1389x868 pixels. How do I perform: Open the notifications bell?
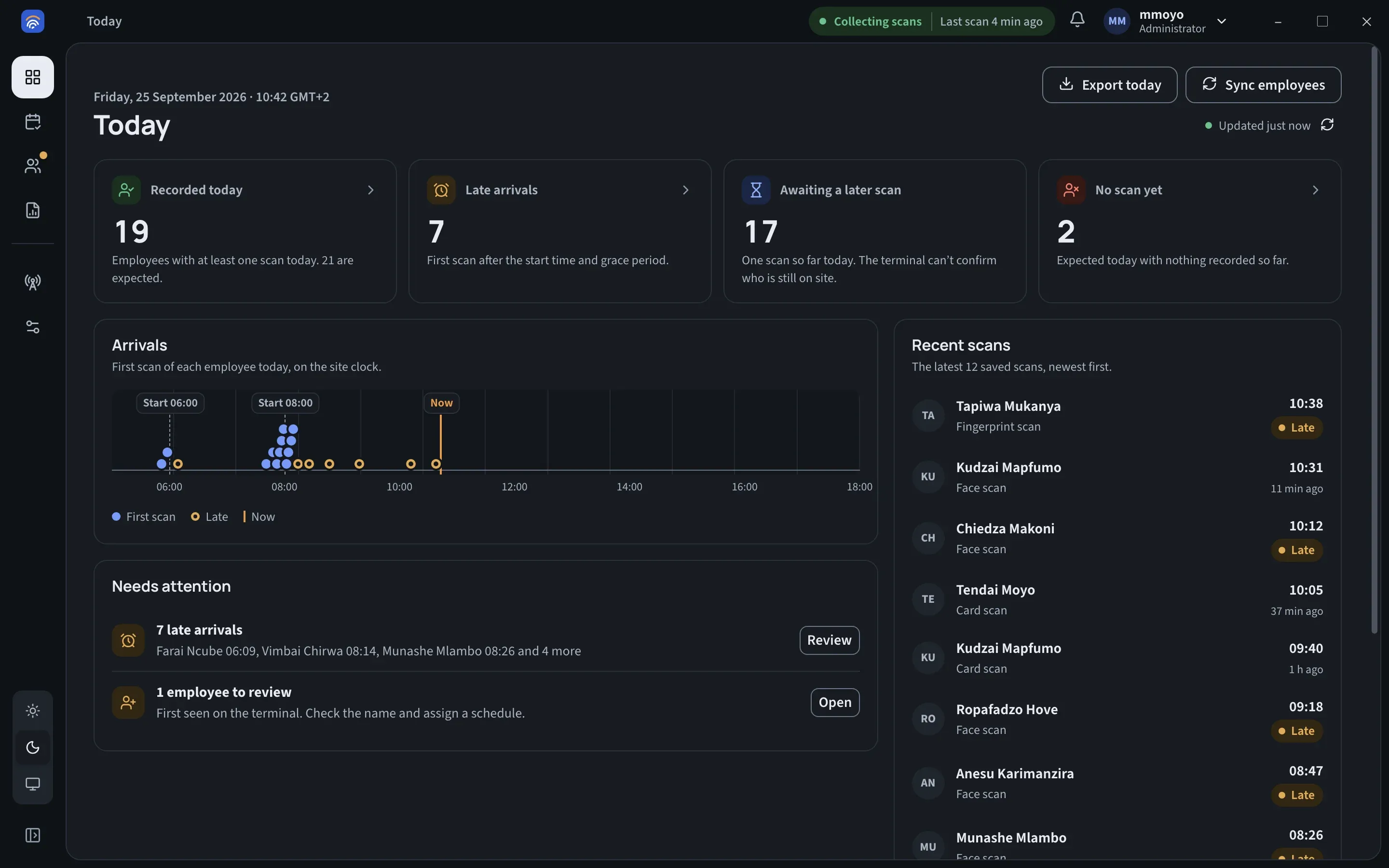[x=1077, y=20]
